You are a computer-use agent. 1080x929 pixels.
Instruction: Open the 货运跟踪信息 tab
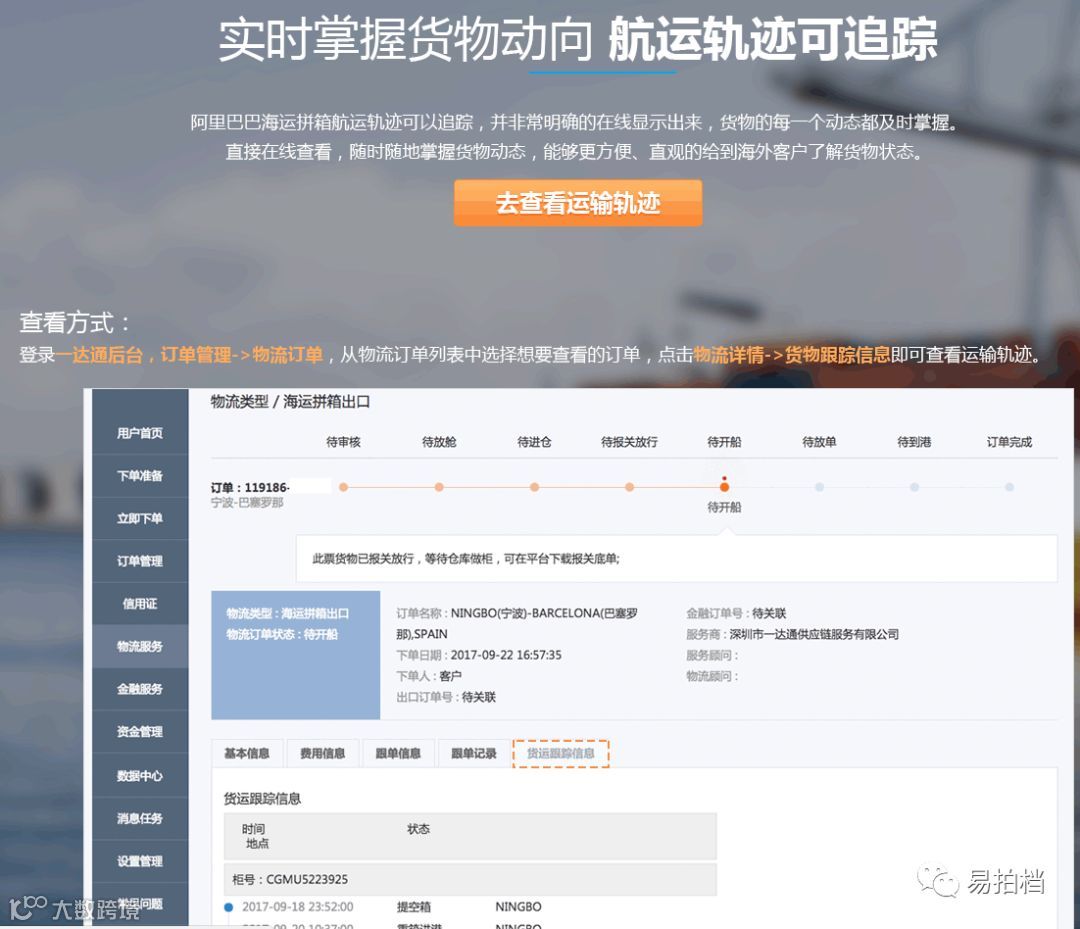(561, 753)
